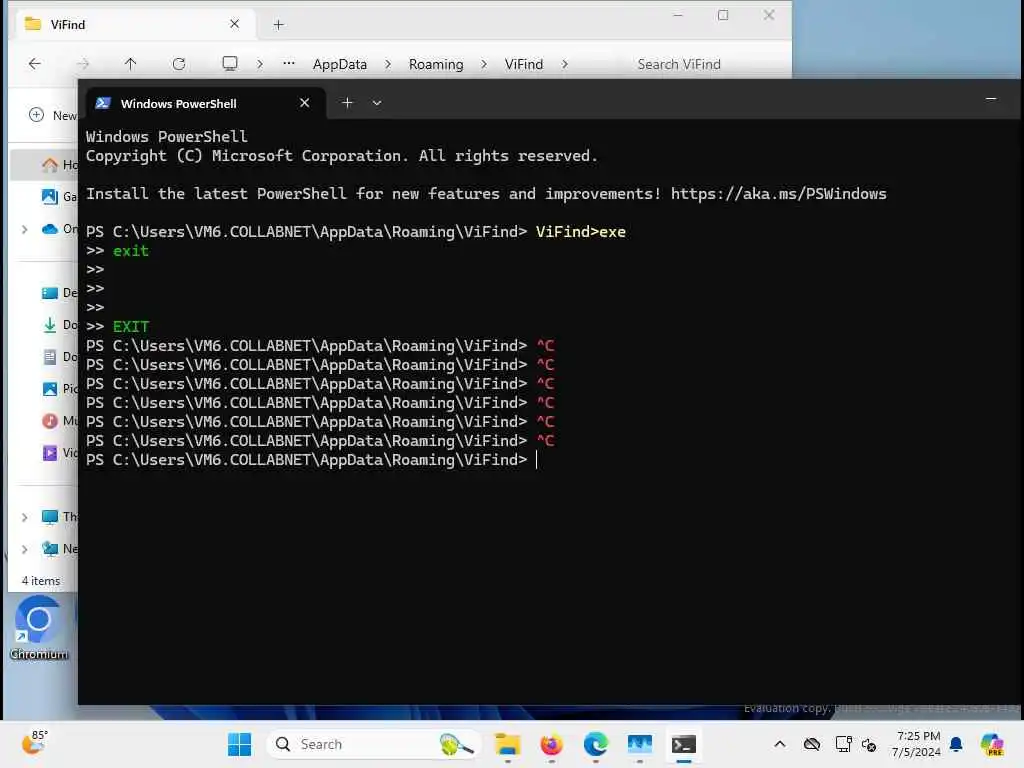Click the taskbar Search box

(374, 744)
